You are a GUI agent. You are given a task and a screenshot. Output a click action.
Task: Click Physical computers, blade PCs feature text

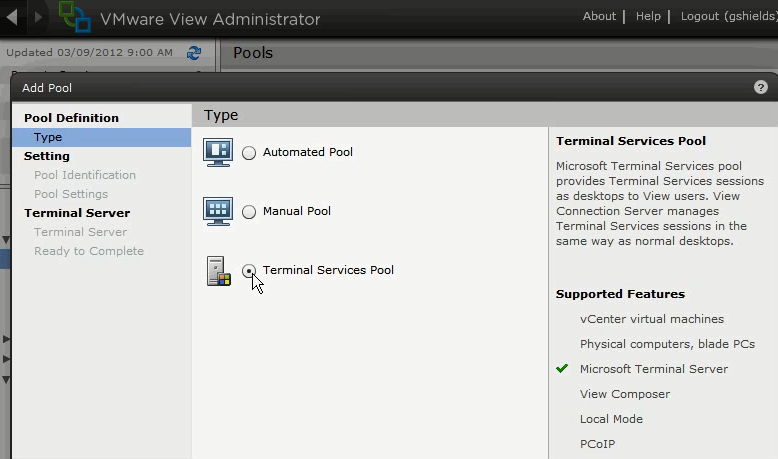667,344
